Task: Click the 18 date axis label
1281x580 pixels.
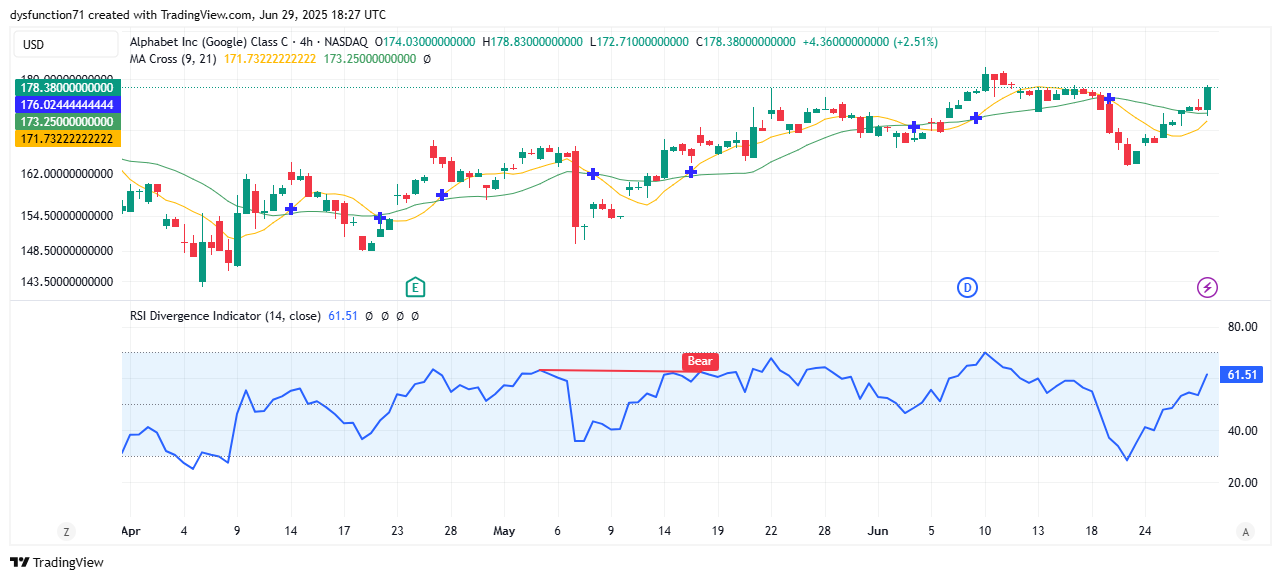Action: (x=1092, y=532)
